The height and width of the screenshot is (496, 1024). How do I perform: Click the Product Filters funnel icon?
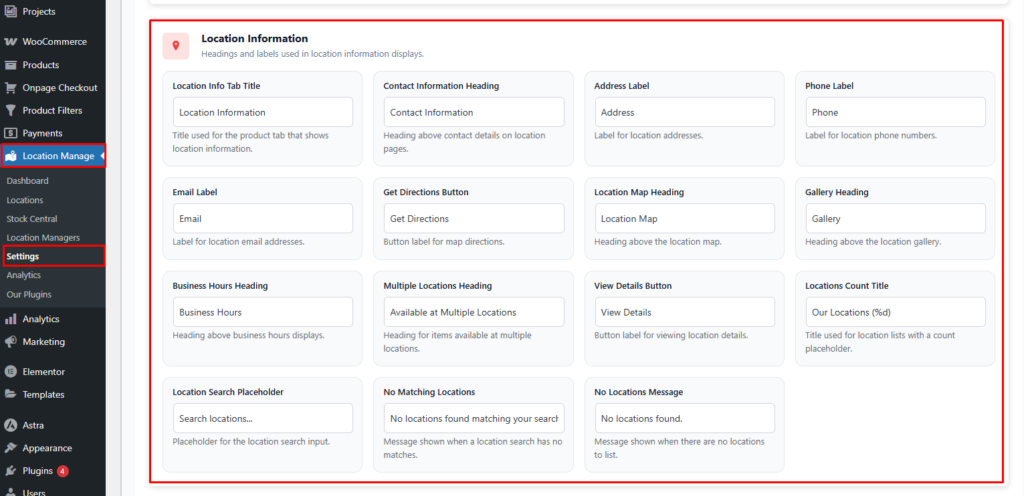[x=10, y=110]
